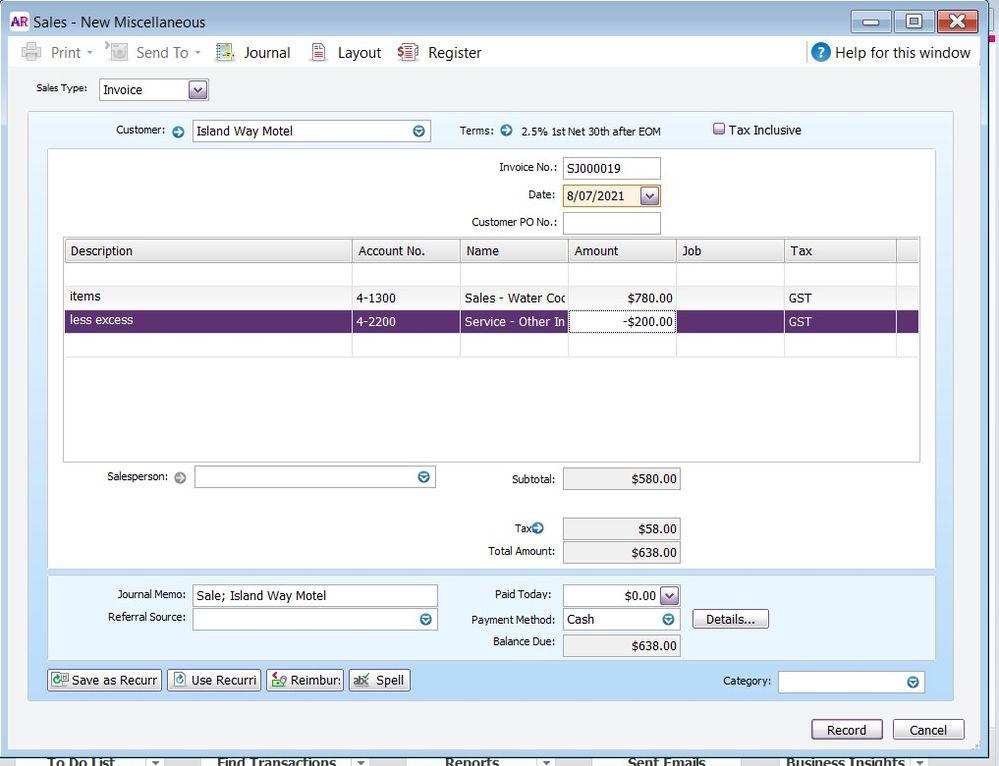
Task: Click the Save as Recurring icon button
Action: (x=58, y=680)
